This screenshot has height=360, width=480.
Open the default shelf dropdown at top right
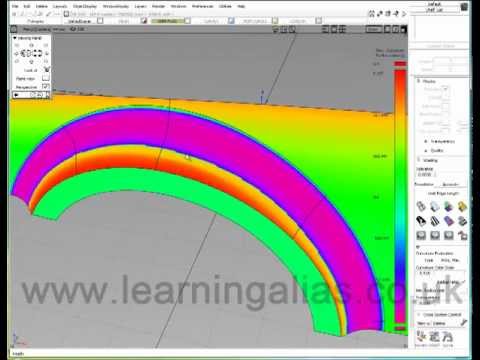pyautogui.click(x=434, y=4)
